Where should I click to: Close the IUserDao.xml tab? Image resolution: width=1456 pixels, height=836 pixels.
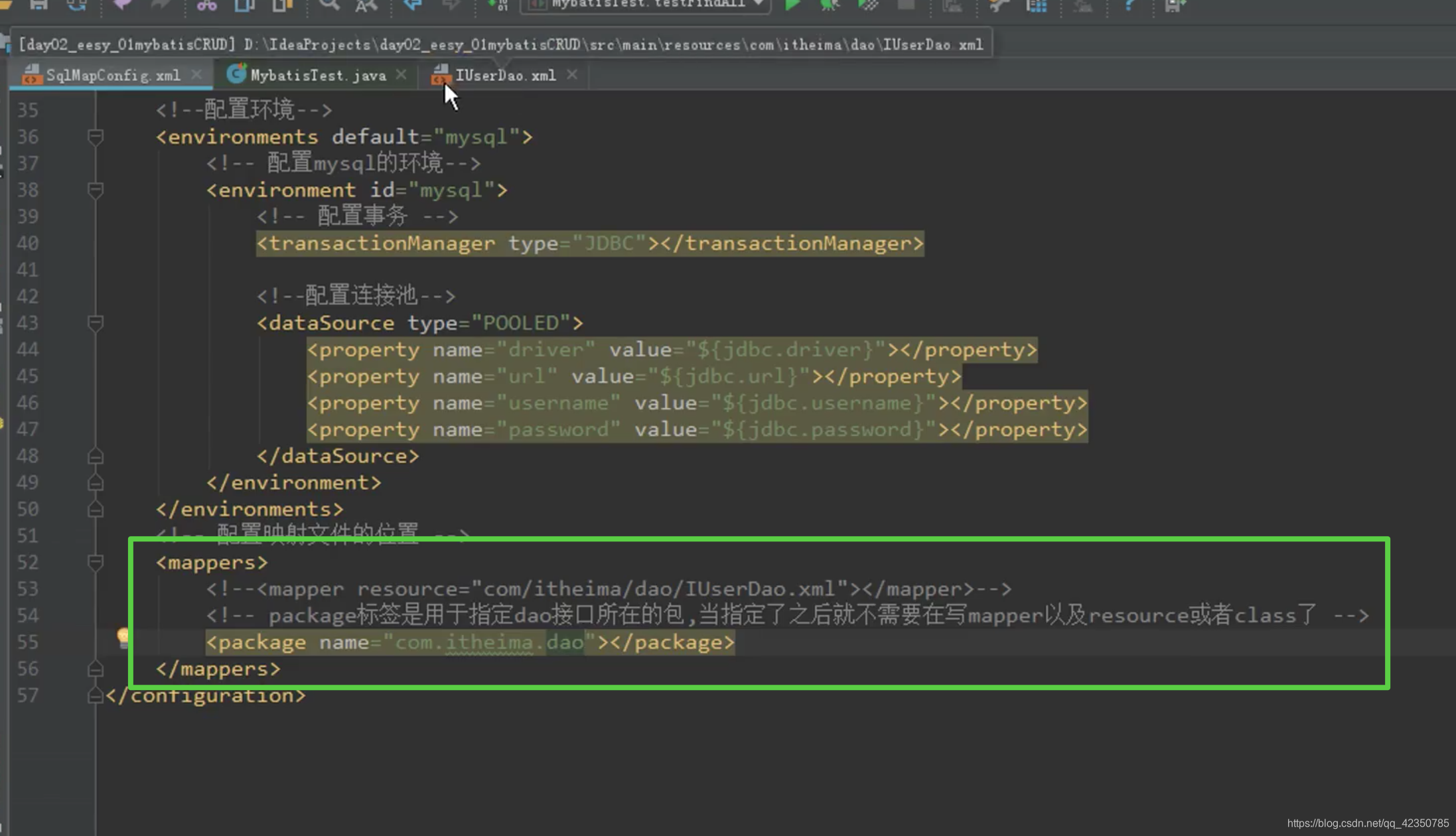tap(572, 75)
